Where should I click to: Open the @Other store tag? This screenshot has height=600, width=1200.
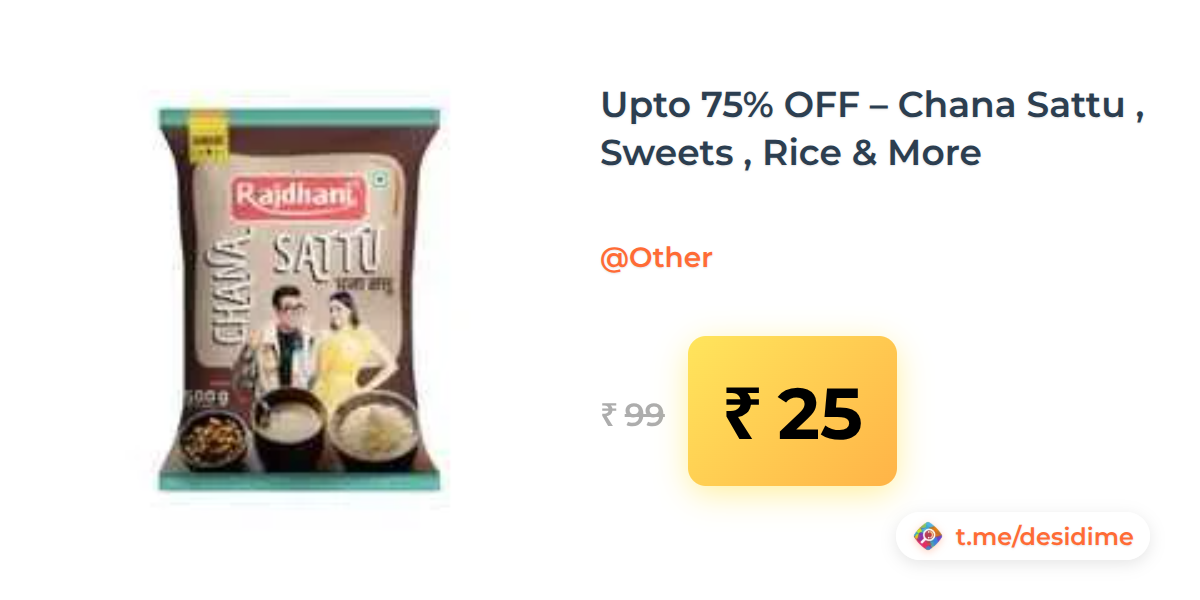click(x=656, y=258)
